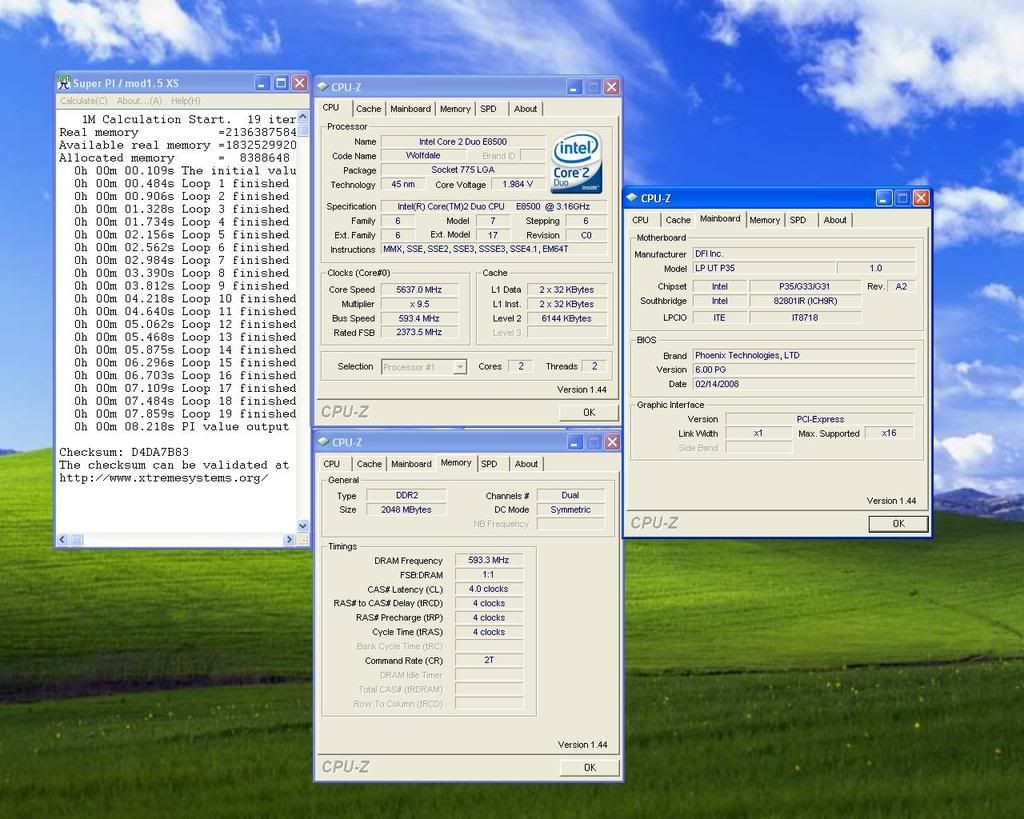
Task: Select CPU tab in bottom CPU-Z window
Action: click(332, 464)
